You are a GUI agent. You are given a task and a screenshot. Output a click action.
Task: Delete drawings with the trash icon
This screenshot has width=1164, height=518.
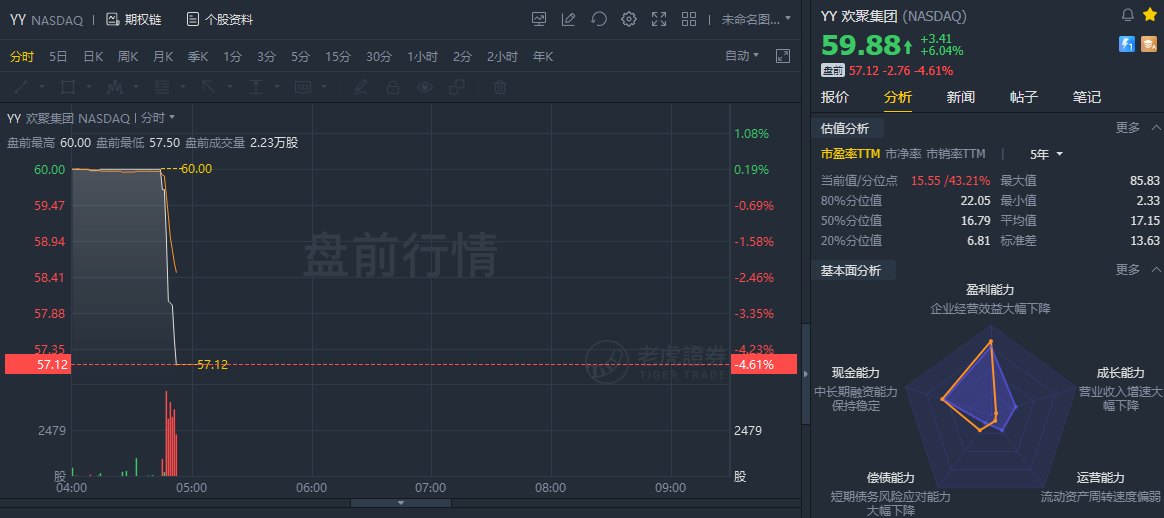point(500,88)
